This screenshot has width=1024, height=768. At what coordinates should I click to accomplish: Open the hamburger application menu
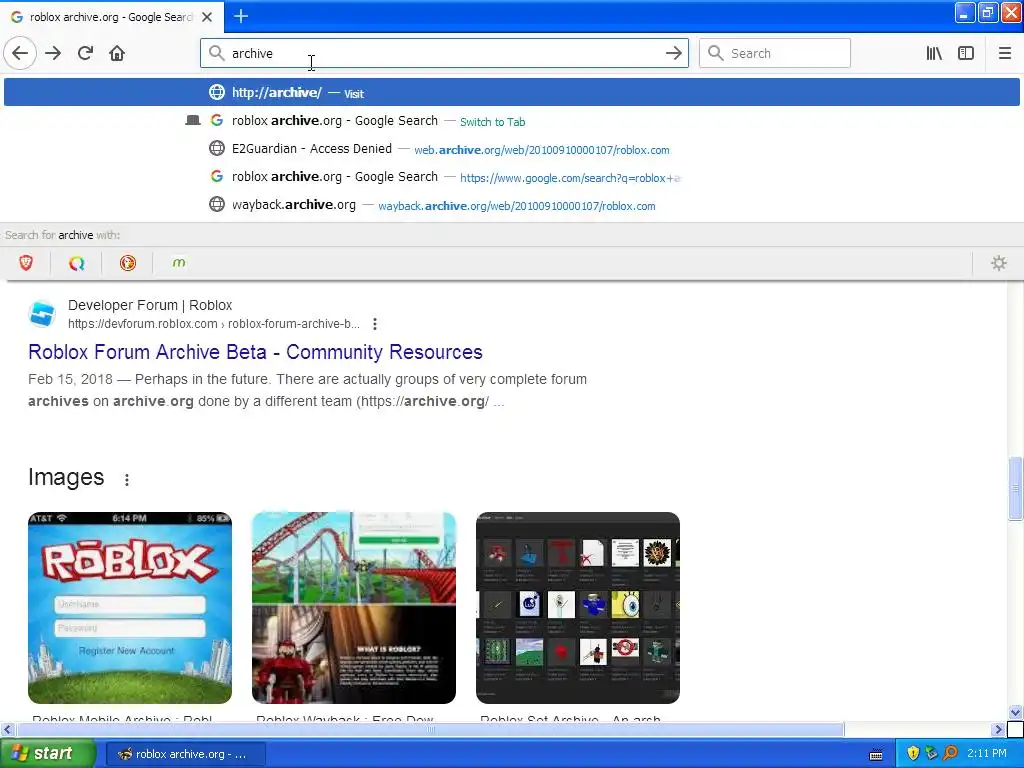pos(1004,53)
